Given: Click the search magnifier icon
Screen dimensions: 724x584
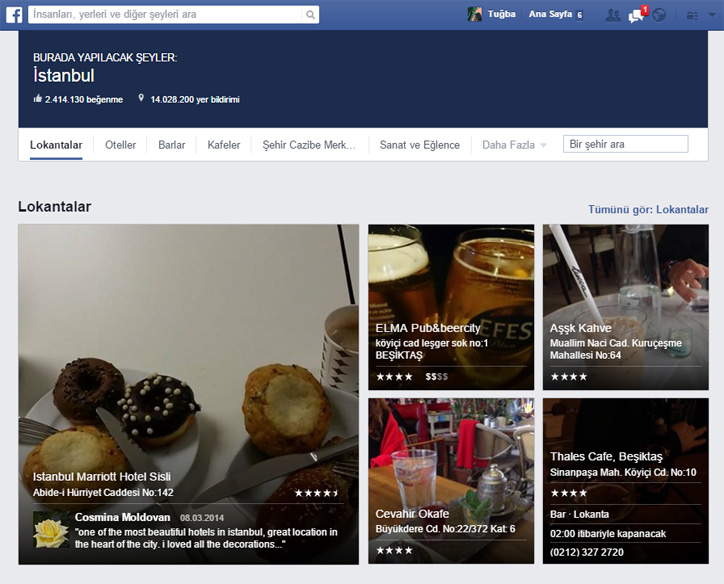Looking at the screenshot, I should [x=310, y=15].
